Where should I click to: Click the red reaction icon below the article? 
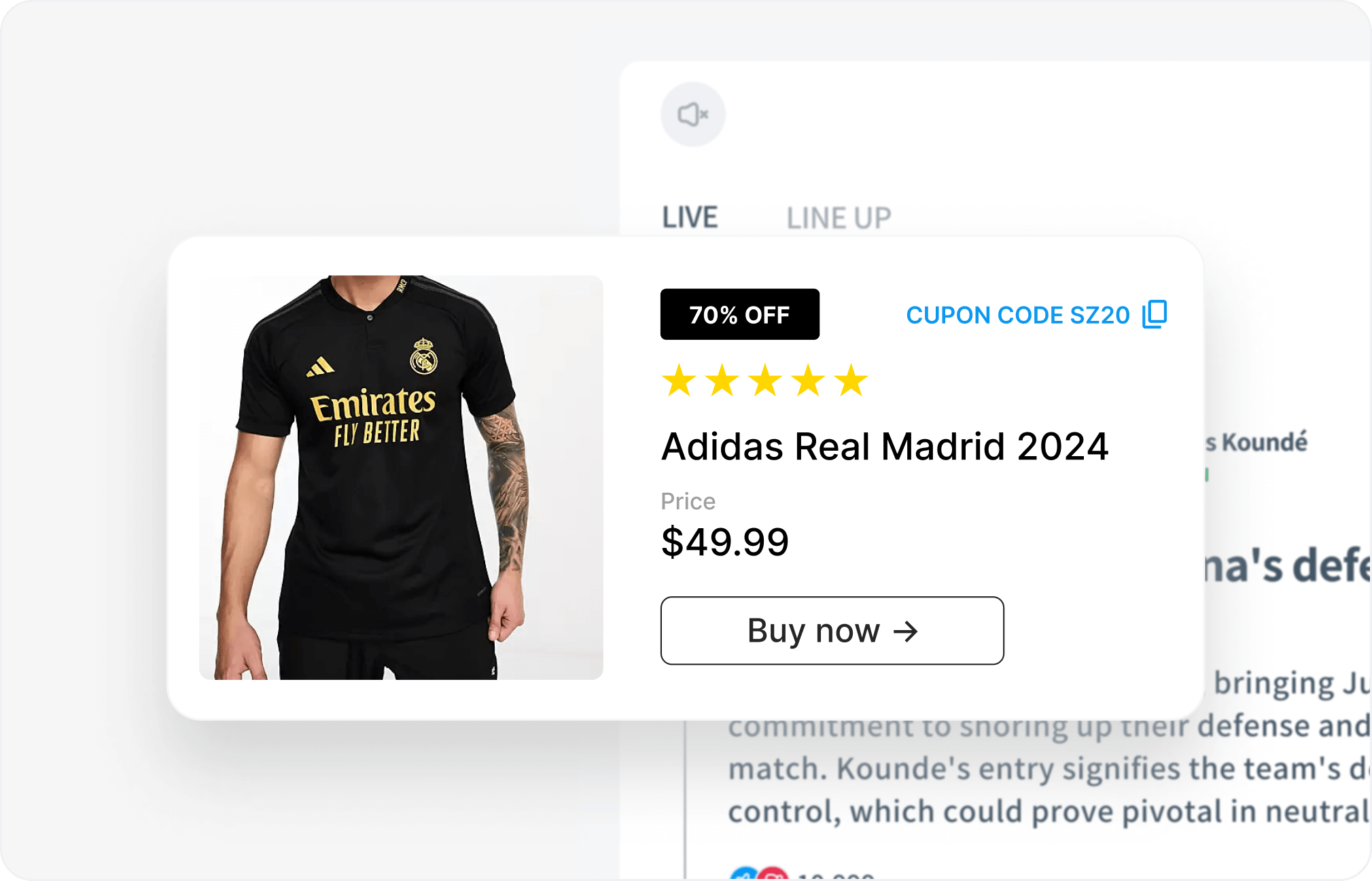(773, 874)
